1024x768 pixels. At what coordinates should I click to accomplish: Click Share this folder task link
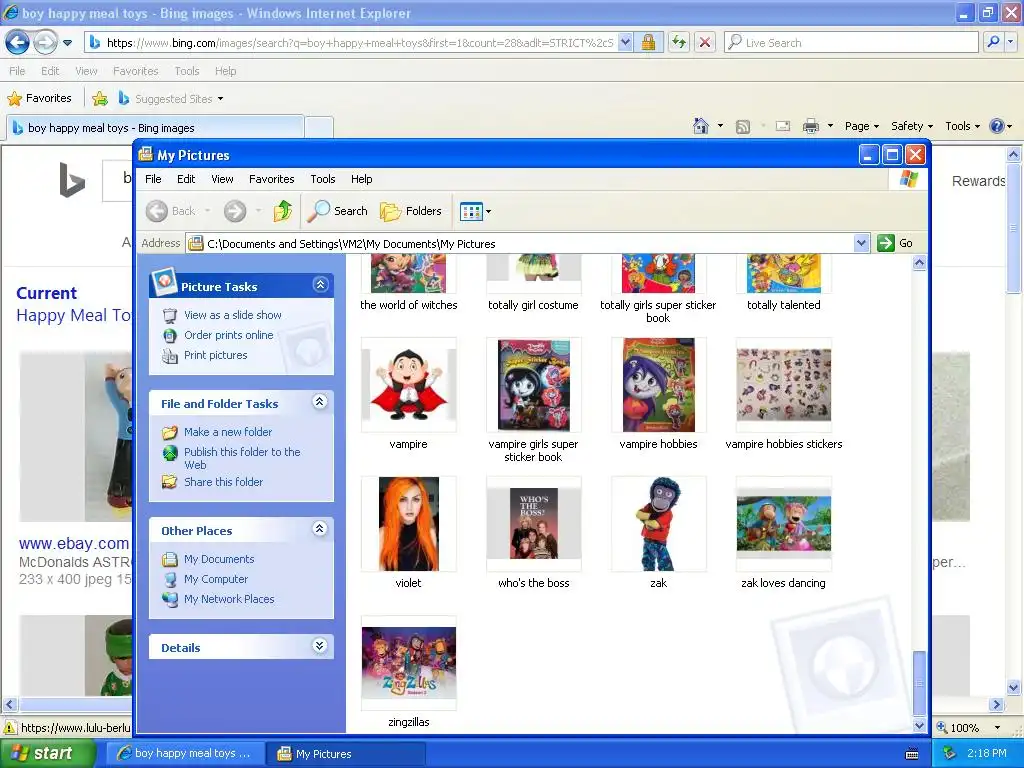(223, 482)
